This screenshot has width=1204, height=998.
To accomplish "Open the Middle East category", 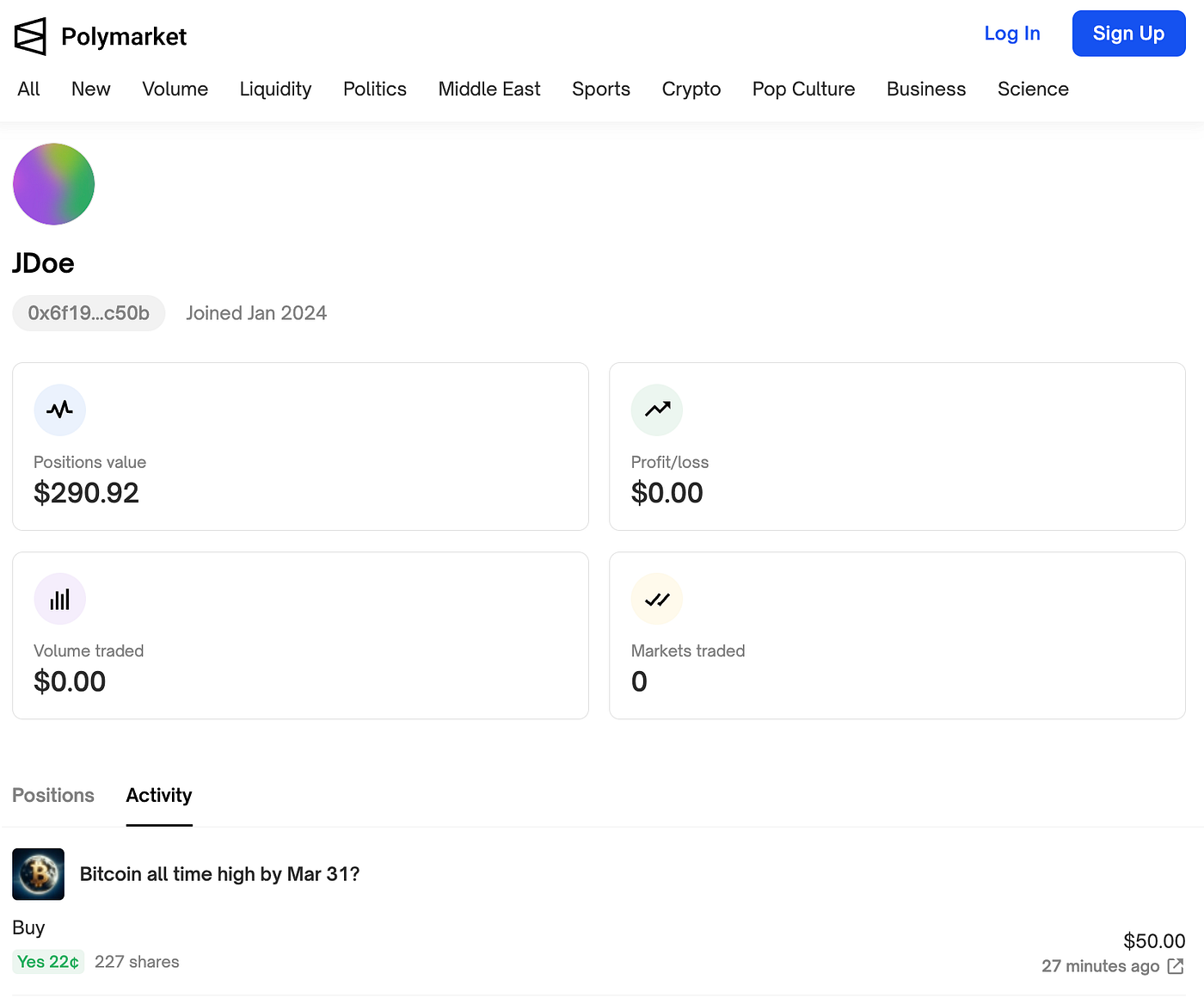I will [489, 89].
